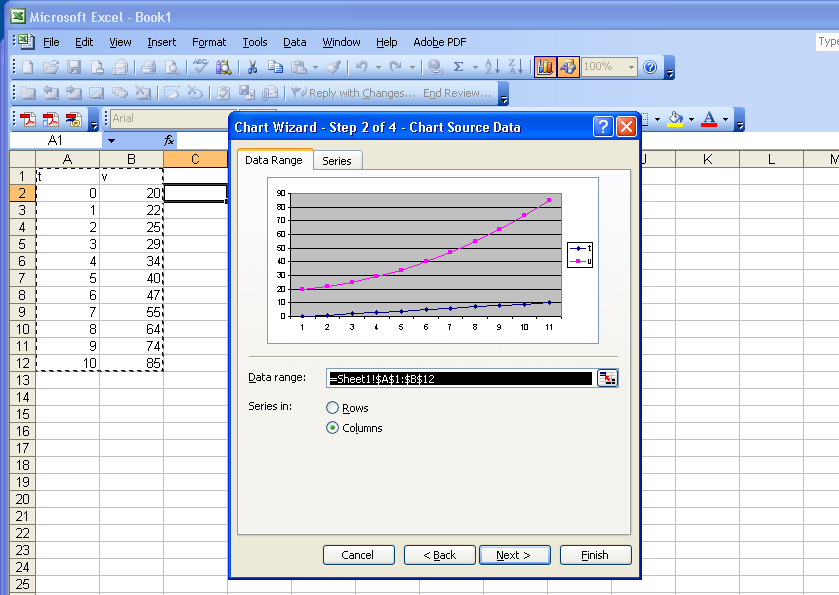Viewport: 839px width, 595px height.
Task: Expand the Fill Color dropdown arrow
Action: 691,119
